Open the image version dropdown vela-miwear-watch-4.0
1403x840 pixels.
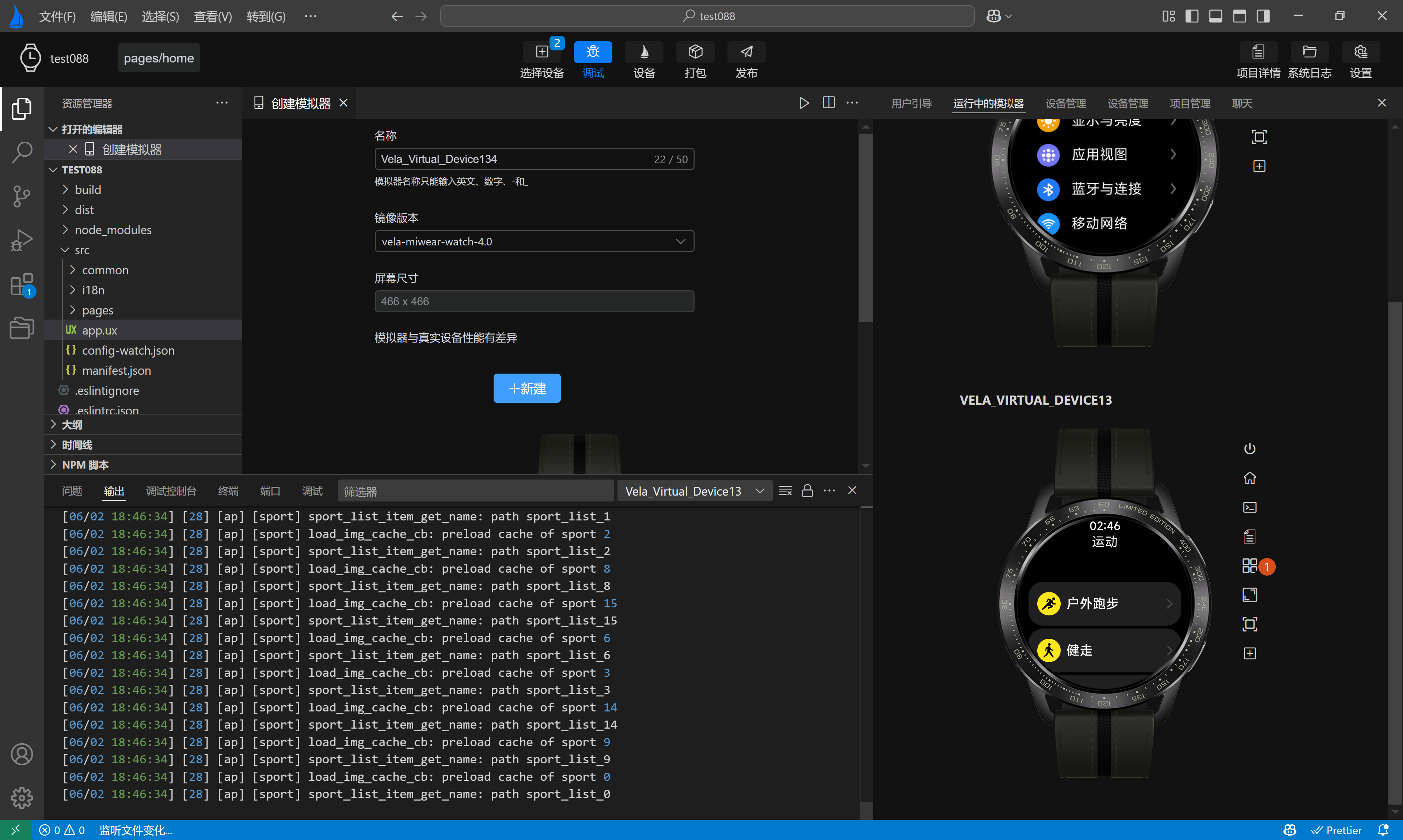pos(534,242)
